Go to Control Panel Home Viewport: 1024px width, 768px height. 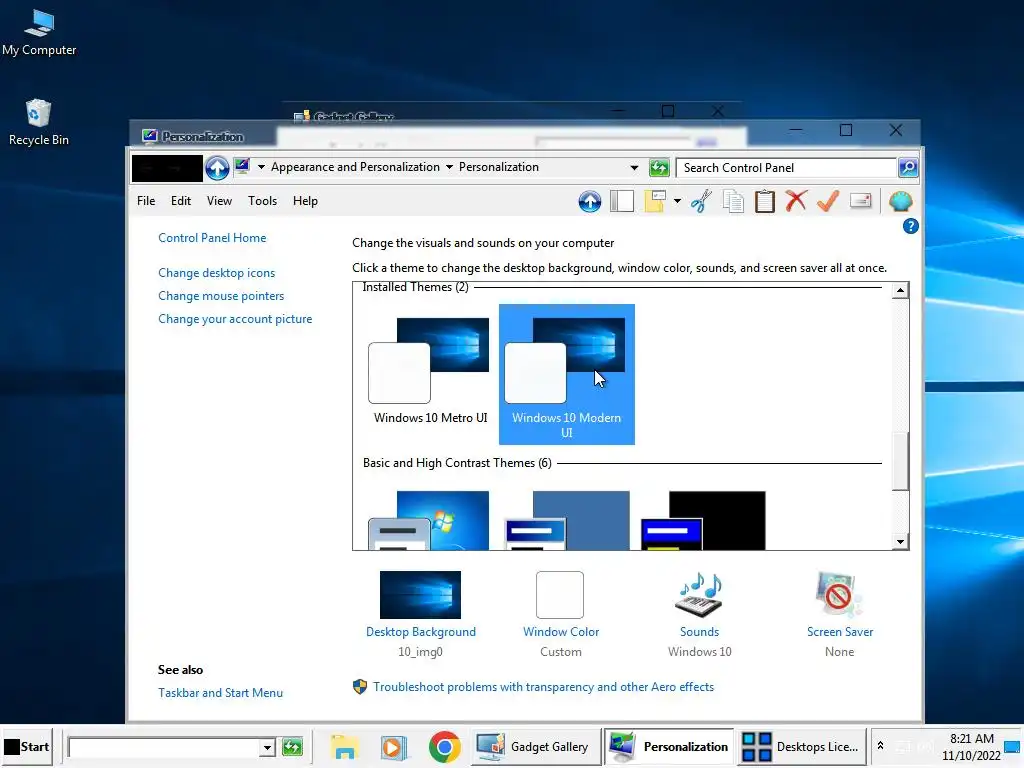tap(212, 238)
